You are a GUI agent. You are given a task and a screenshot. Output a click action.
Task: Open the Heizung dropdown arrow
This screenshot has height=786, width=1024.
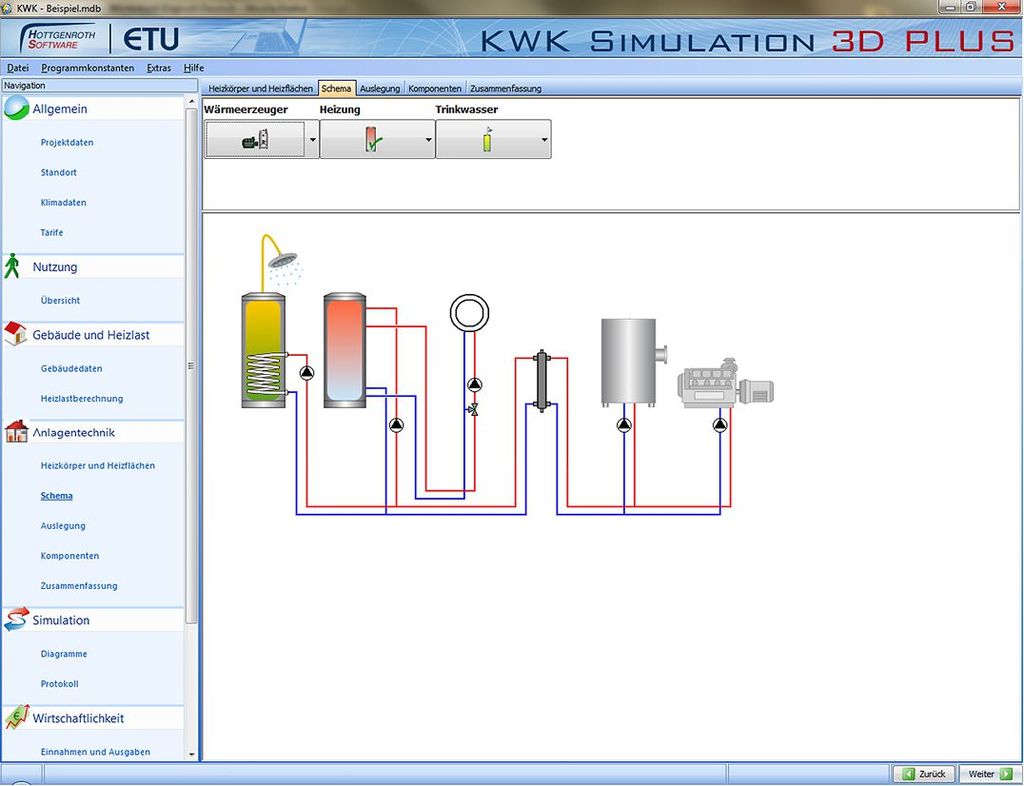coord(428,139)
